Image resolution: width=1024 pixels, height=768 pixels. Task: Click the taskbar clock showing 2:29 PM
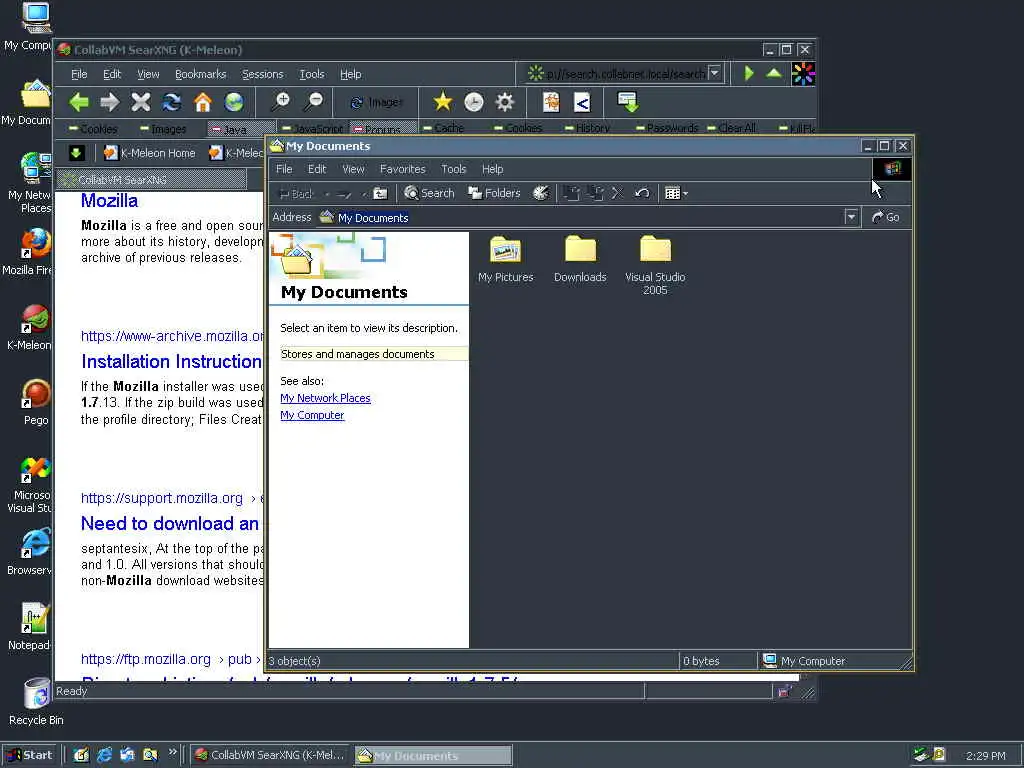pyautogui.click(x=985, y=756)
